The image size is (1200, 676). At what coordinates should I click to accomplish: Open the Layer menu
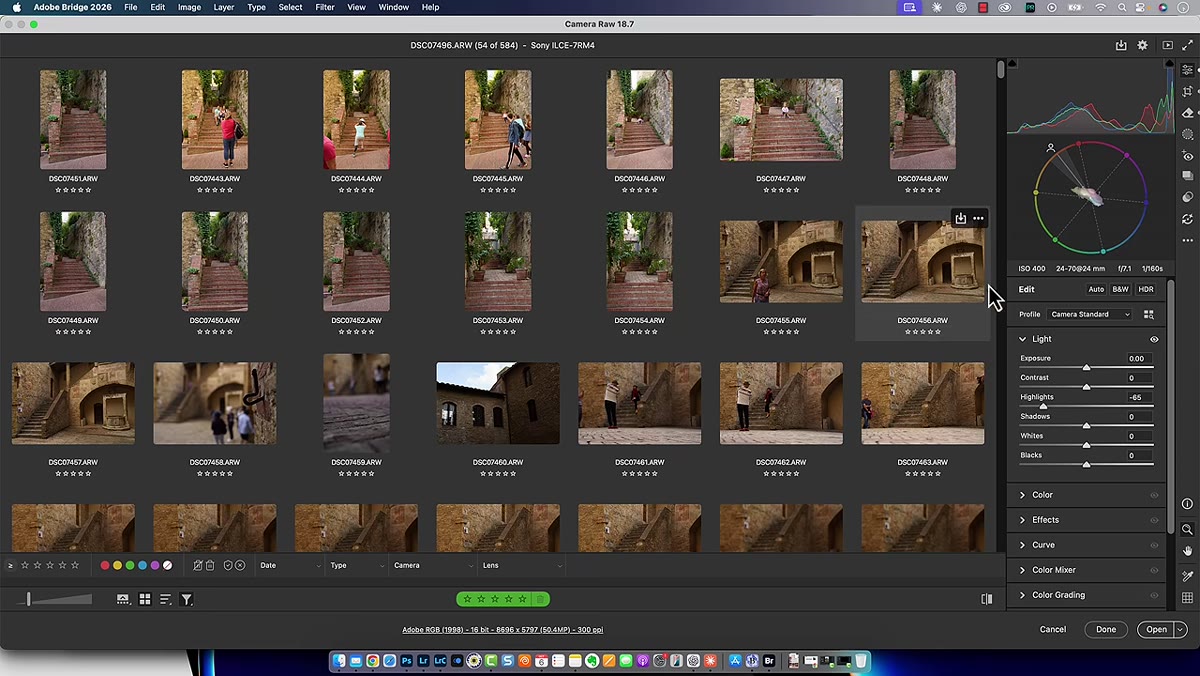click(x=224, y=7)
